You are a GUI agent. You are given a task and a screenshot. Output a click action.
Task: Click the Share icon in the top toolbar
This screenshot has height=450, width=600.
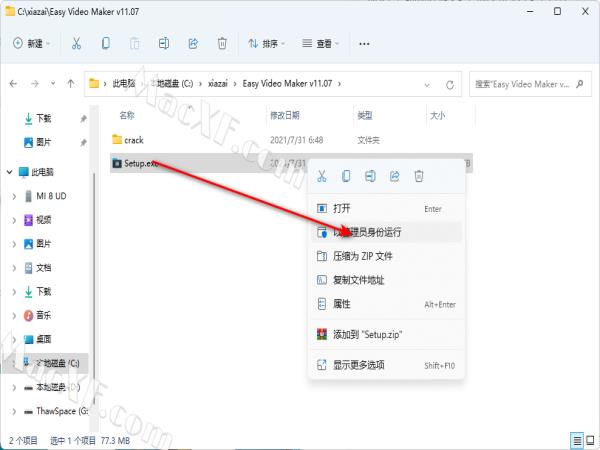(193, 43)
